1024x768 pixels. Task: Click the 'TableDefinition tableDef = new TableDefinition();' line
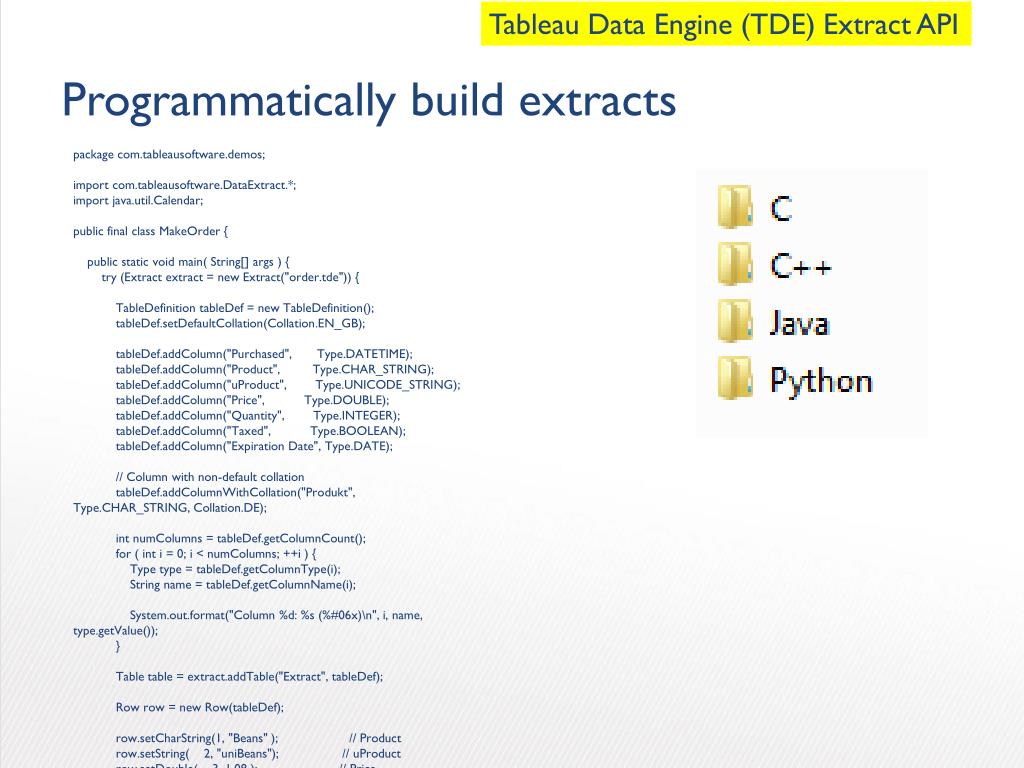(245, 308)
